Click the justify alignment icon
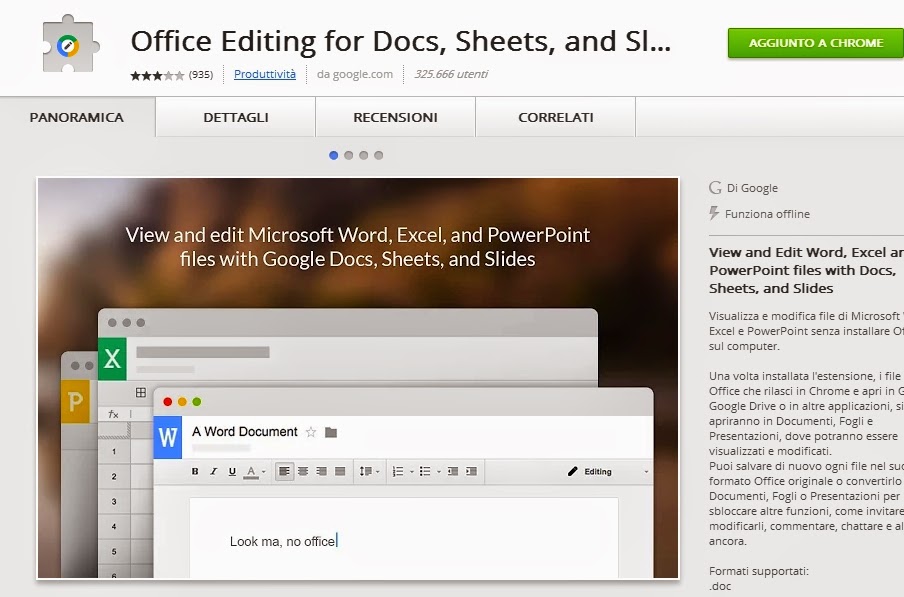The image size is (904, 597). [x=340, y=471]
